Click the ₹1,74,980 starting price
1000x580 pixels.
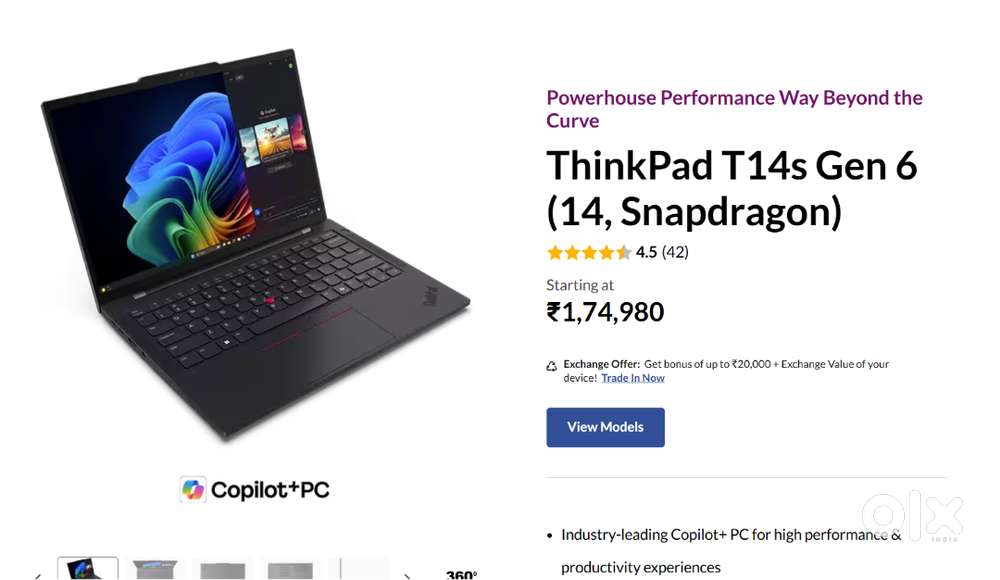pyautogui.click(x=605, y=312)
